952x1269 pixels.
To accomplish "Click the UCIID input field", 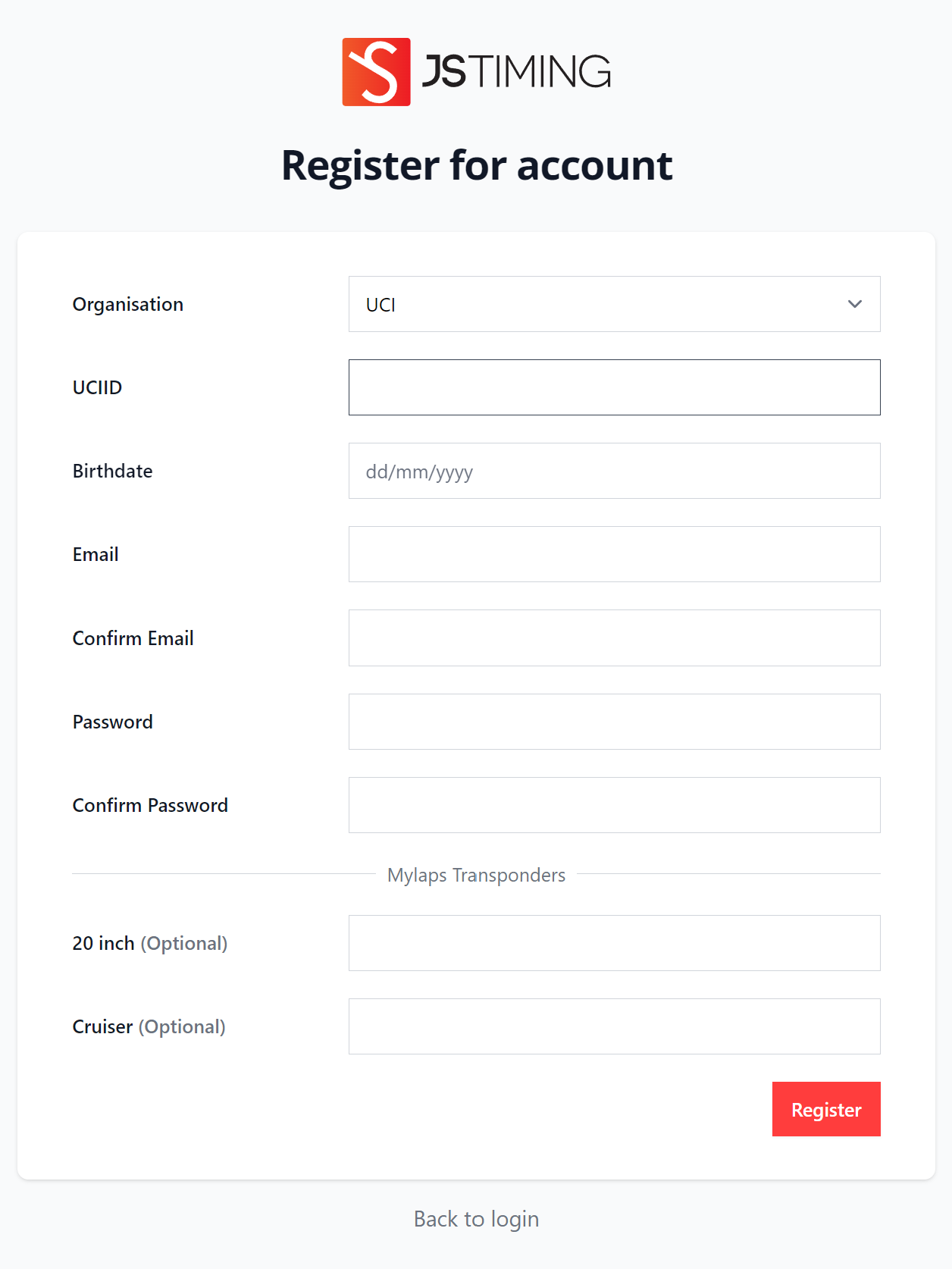I will pos(614,387).
